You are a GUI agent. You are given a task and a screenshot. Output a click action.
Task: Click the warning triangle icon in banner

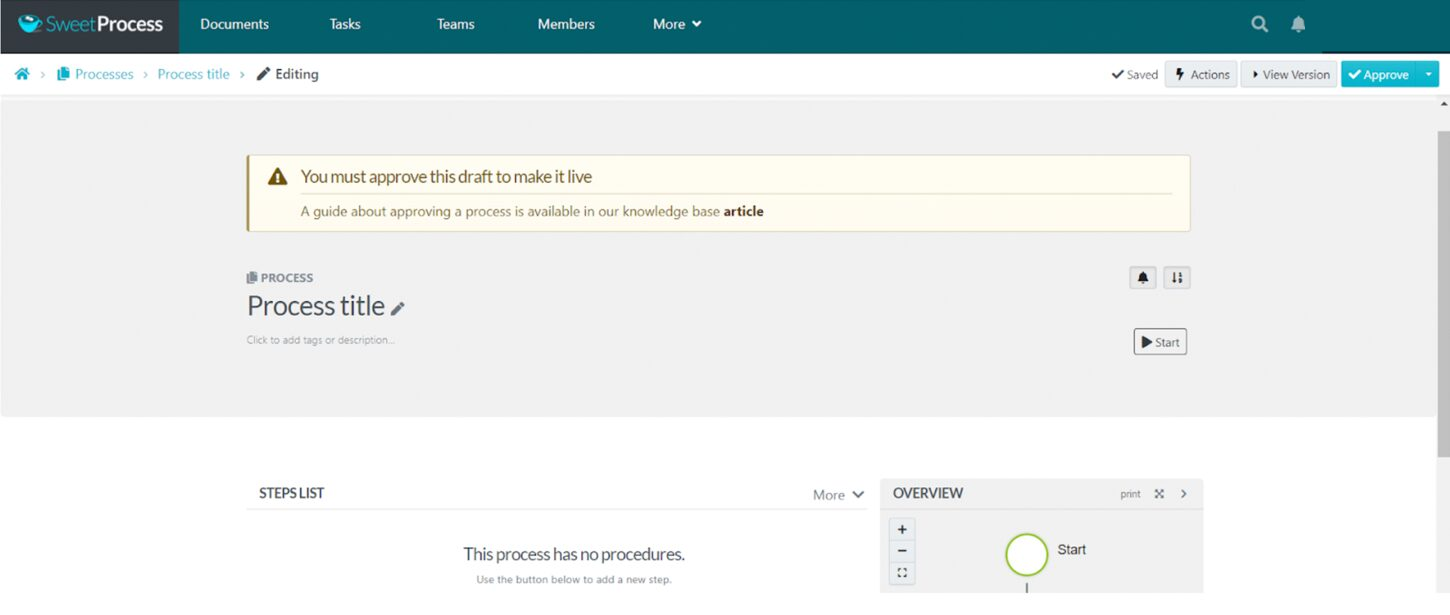click(278, 177)
